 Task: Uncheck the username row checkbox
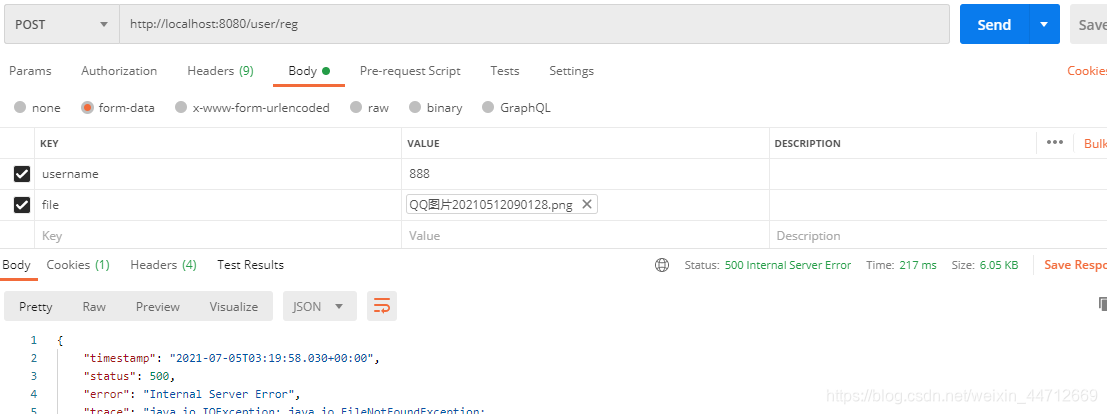22,174
